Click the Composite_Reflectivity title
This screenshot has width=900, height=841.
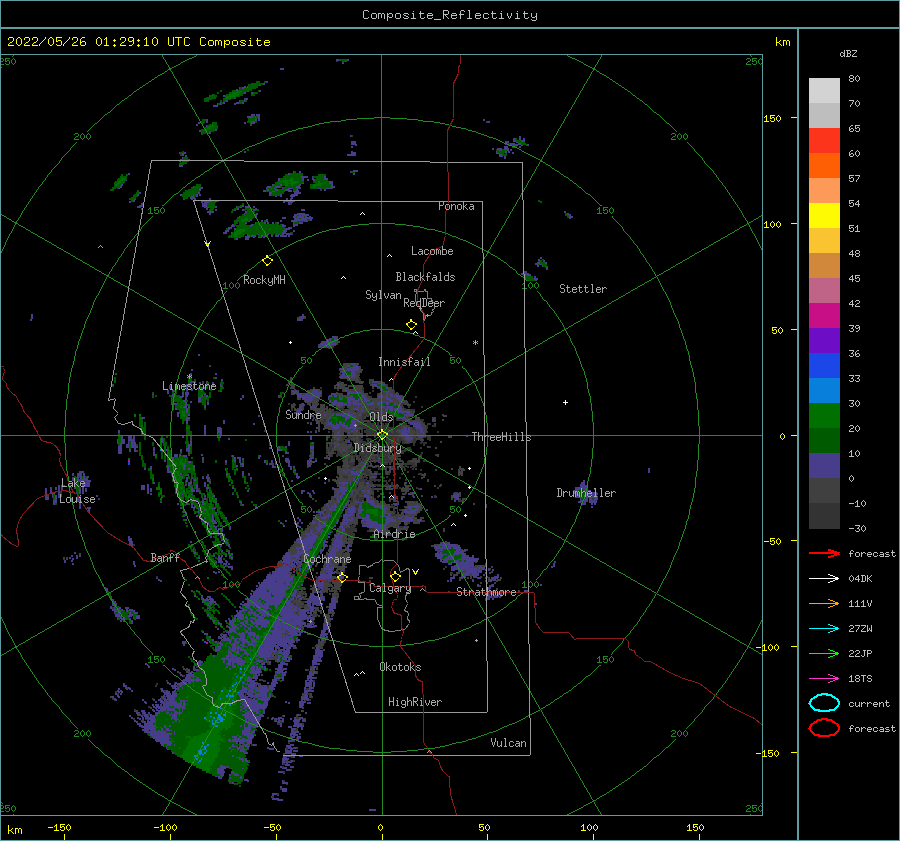click(x=450, y=15)
